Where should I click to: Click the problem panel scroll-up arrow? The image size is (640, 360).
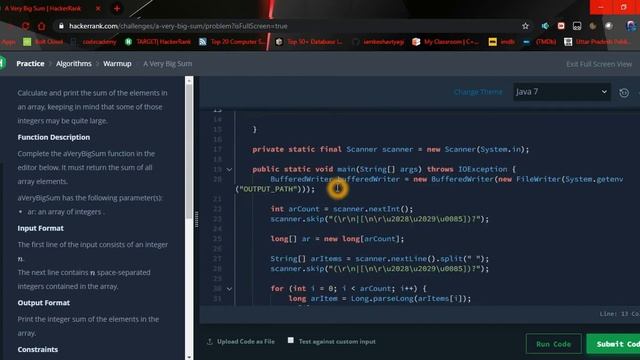point(189,81)
